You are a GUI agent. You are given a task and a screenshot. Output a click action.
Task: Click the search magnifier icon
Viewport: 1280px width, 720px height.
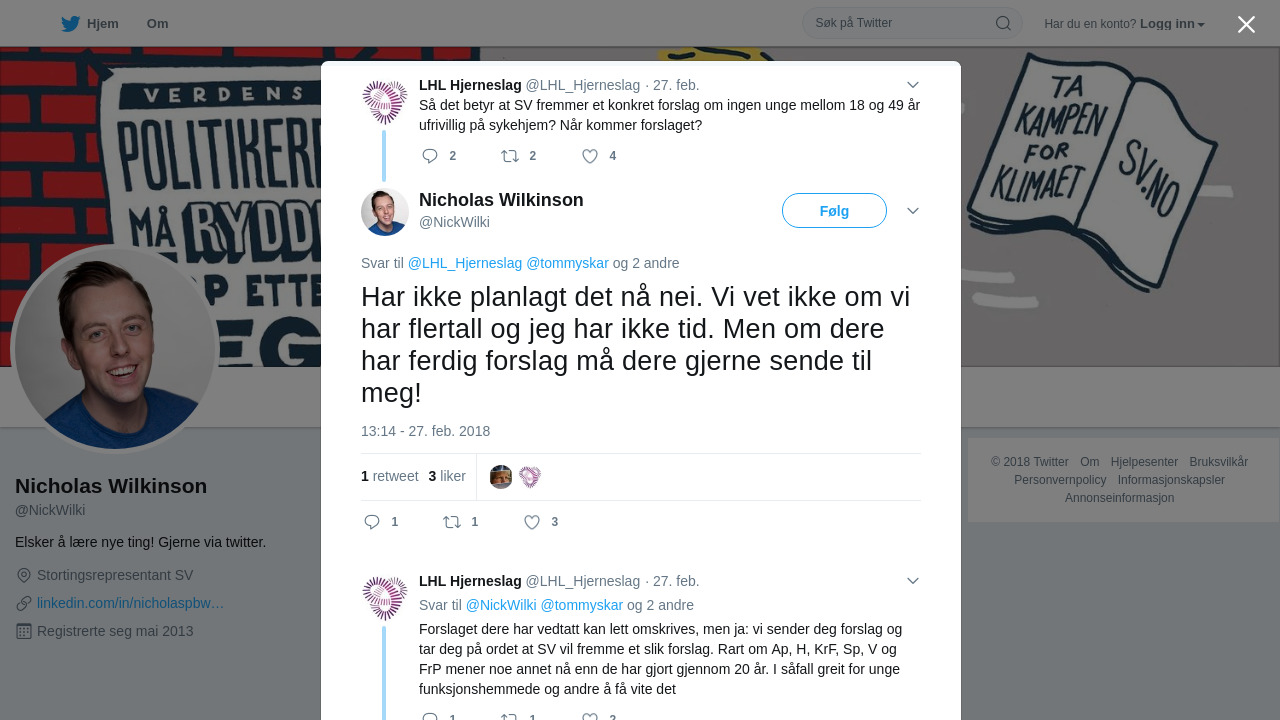tap(1003, 23)
